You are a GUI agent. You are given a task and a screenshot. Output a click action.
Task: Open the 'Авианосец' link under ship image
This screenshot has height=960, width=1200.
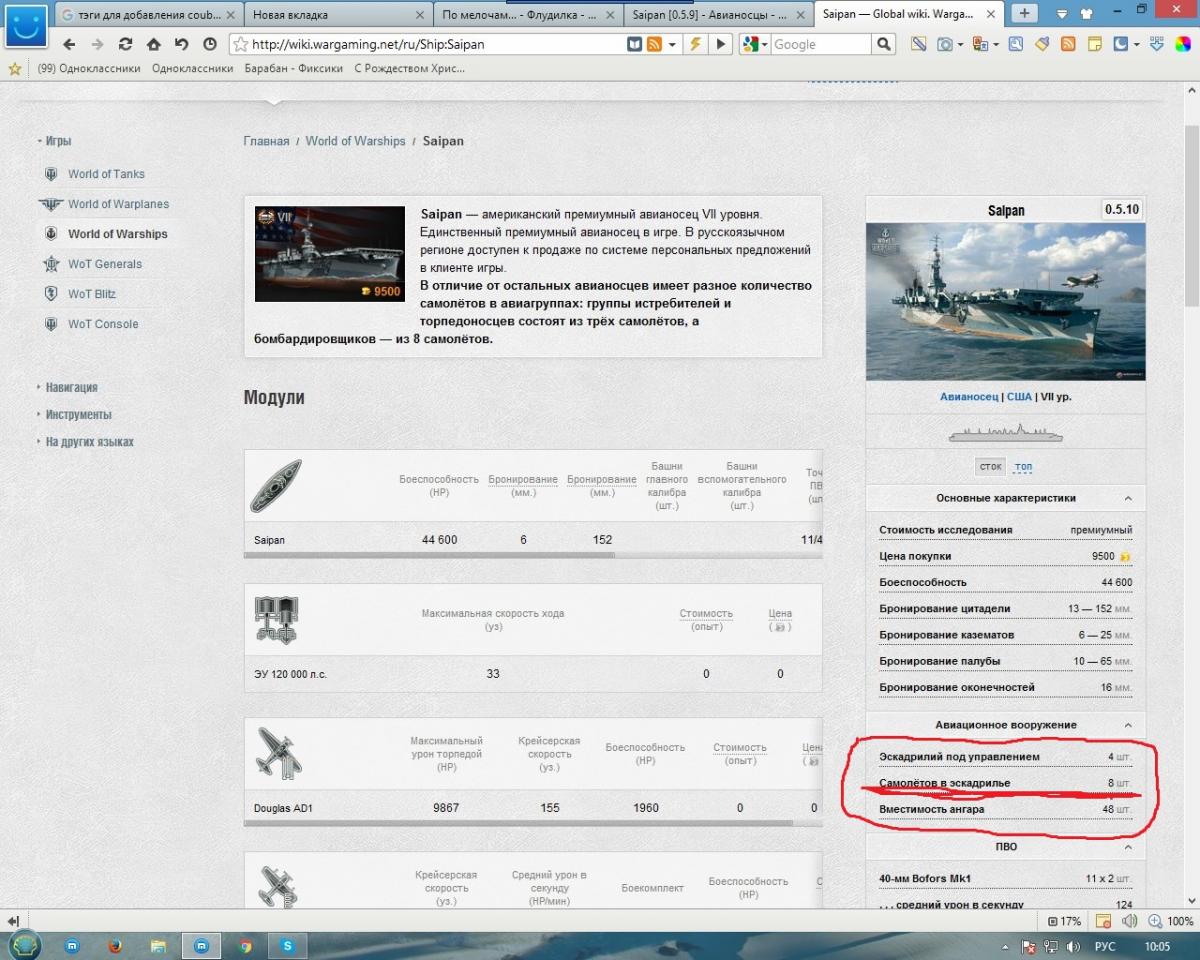[968, 397]
